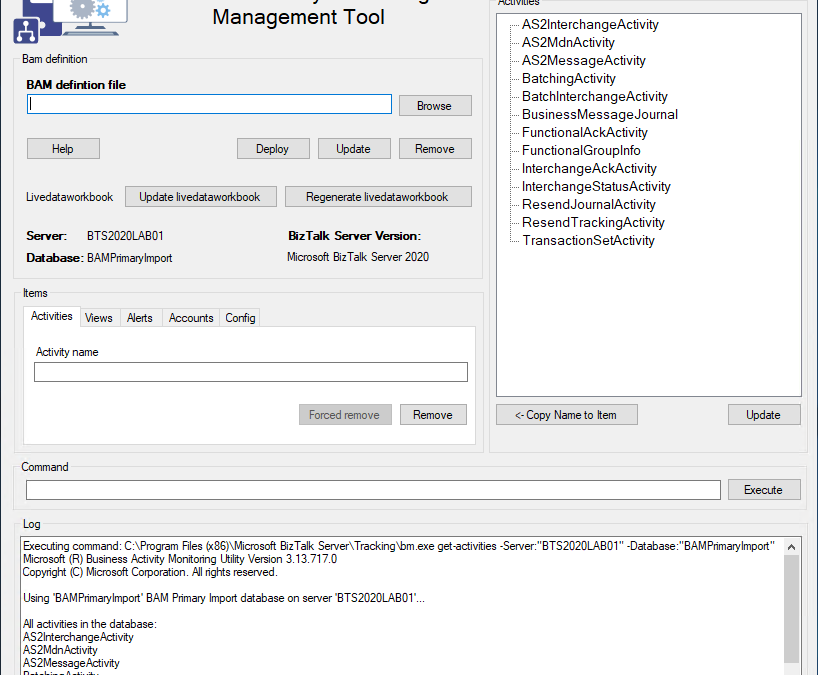The image size is (818, 675).
Task: Select BusinessMessageJournal in the tree
Action: 600,114
